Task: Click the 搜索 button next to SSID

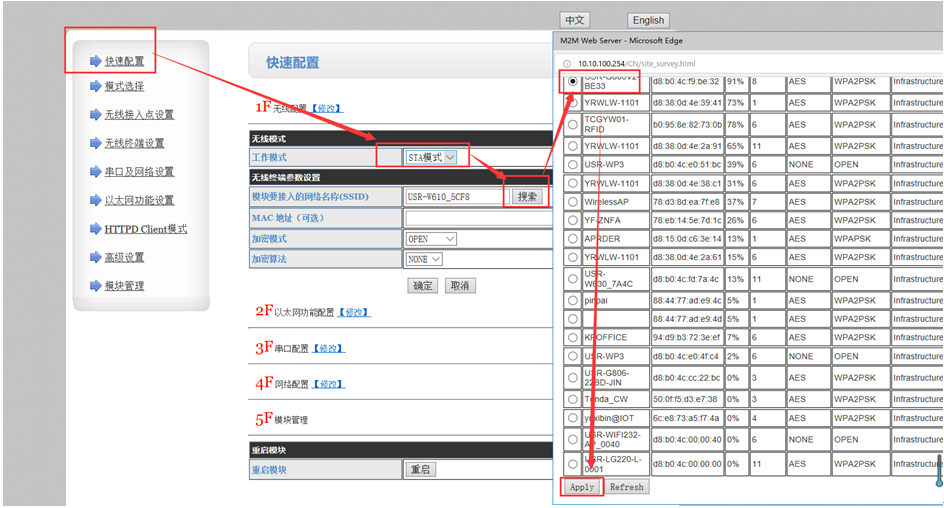Action: [x=527, y=197]
